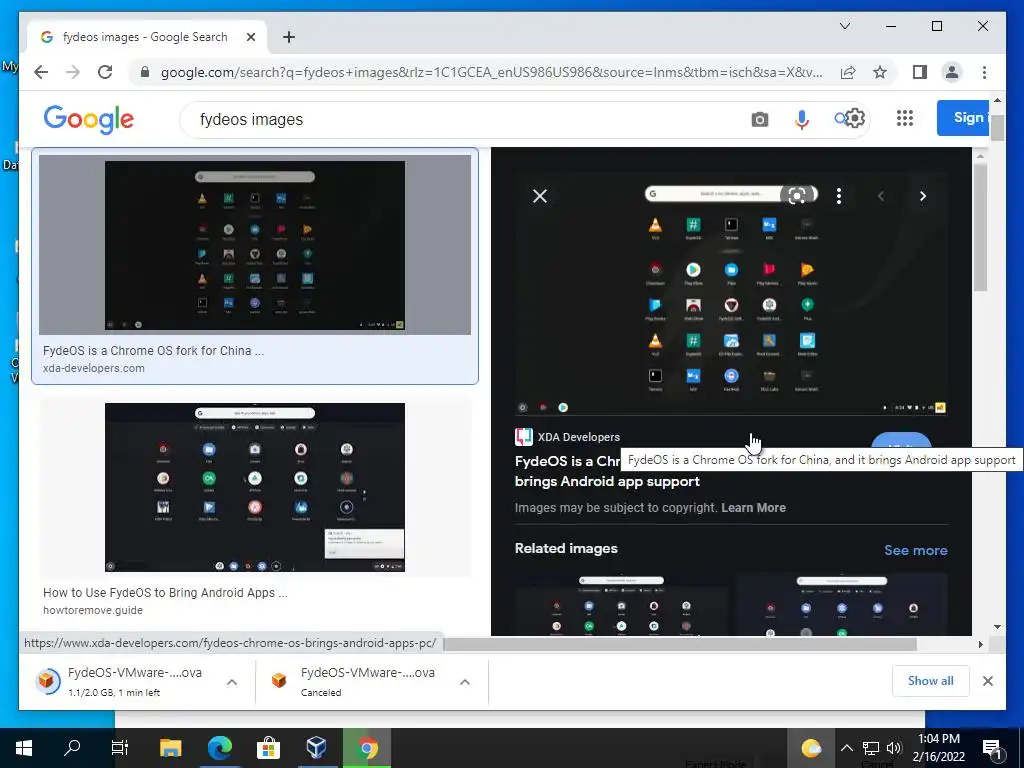This screenshot has height=768, width=1024.
Task: Open the network icon in system tray
Action: pyautogui.click(x=871, y=748)
